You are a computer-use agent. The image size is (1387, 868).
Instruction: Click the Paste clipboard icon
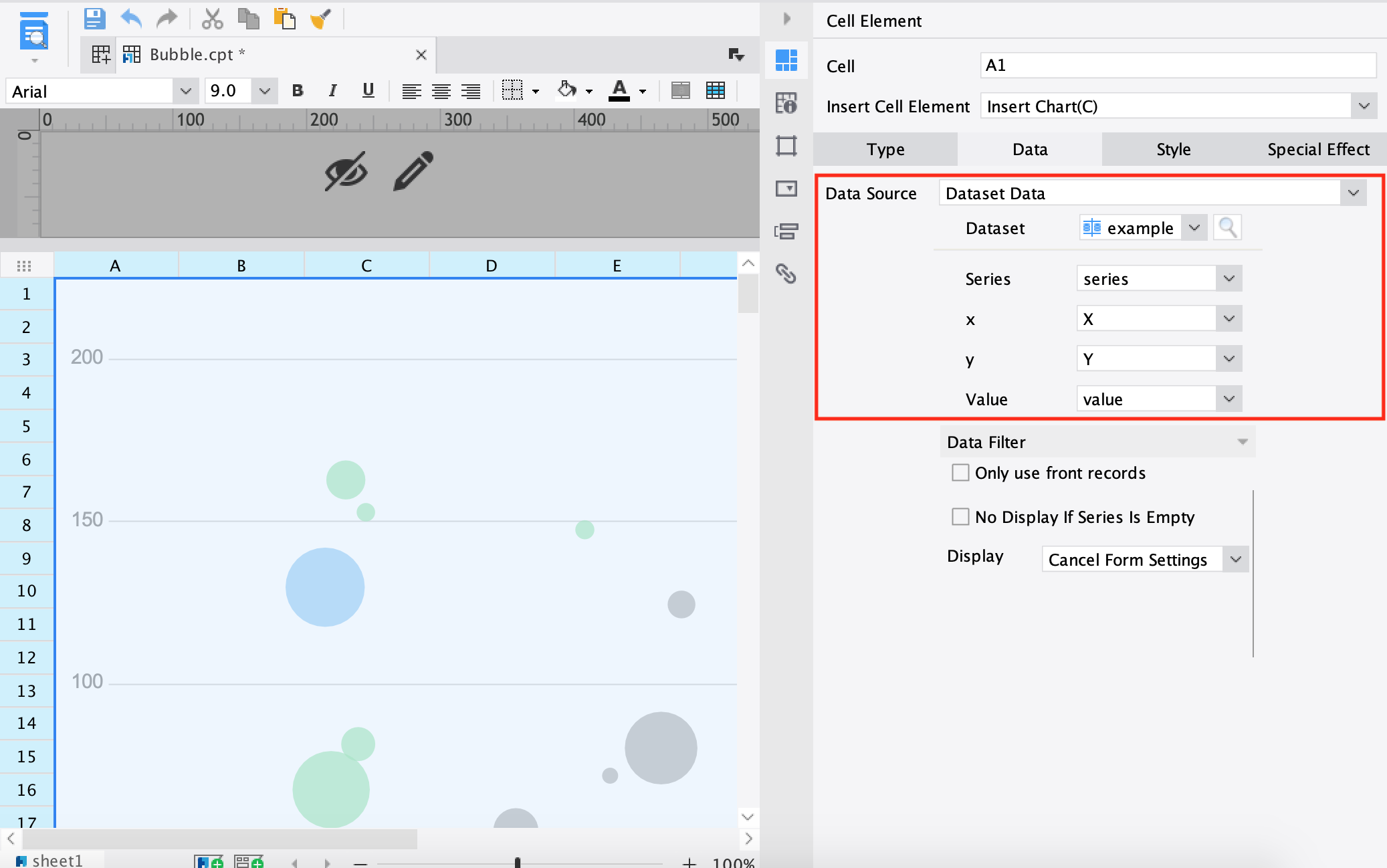[x=284, y=18]
